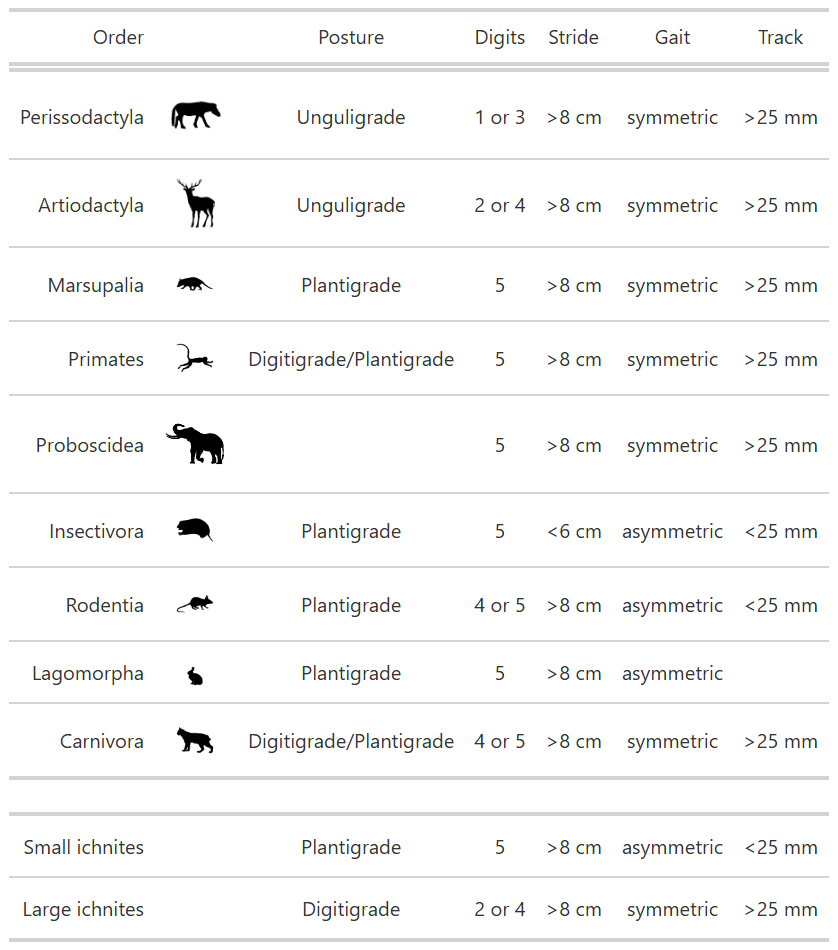Select the Small ichnites row label
The width and height of the screenshot is (838, 950).
click(84, 848)
